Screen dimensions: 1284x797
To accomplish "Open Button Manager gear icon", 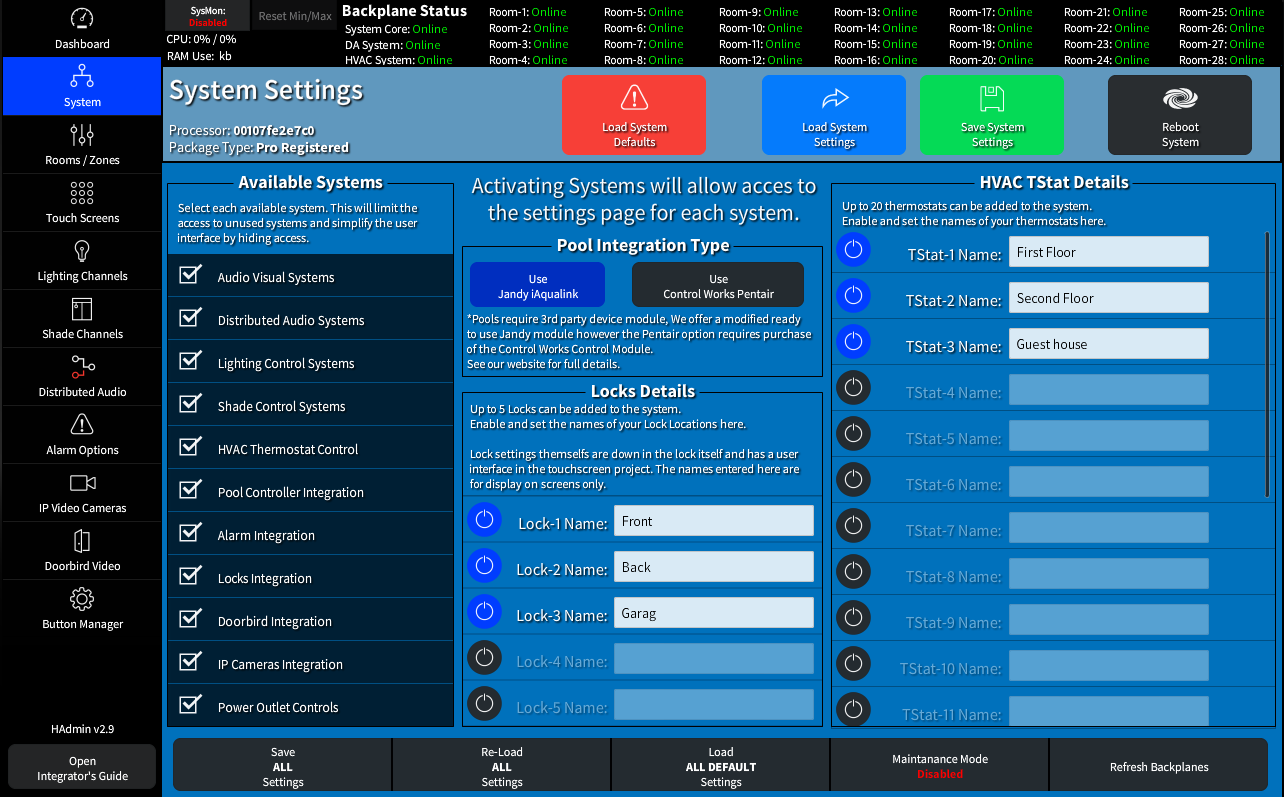I will coord(82,599).
